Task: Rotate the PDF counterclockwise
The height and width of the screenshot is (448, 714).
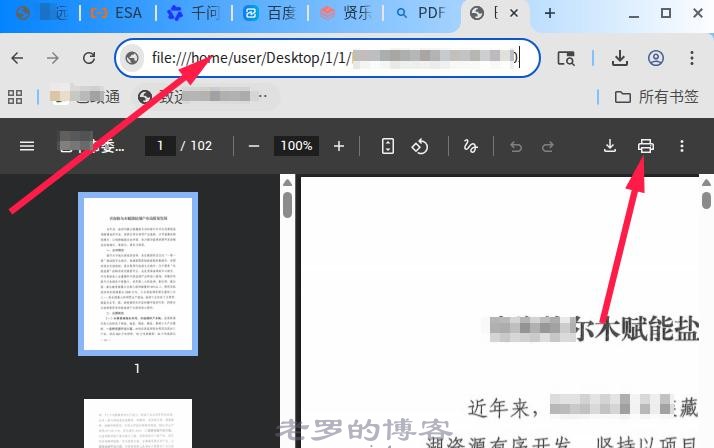Action: point(421,146)
